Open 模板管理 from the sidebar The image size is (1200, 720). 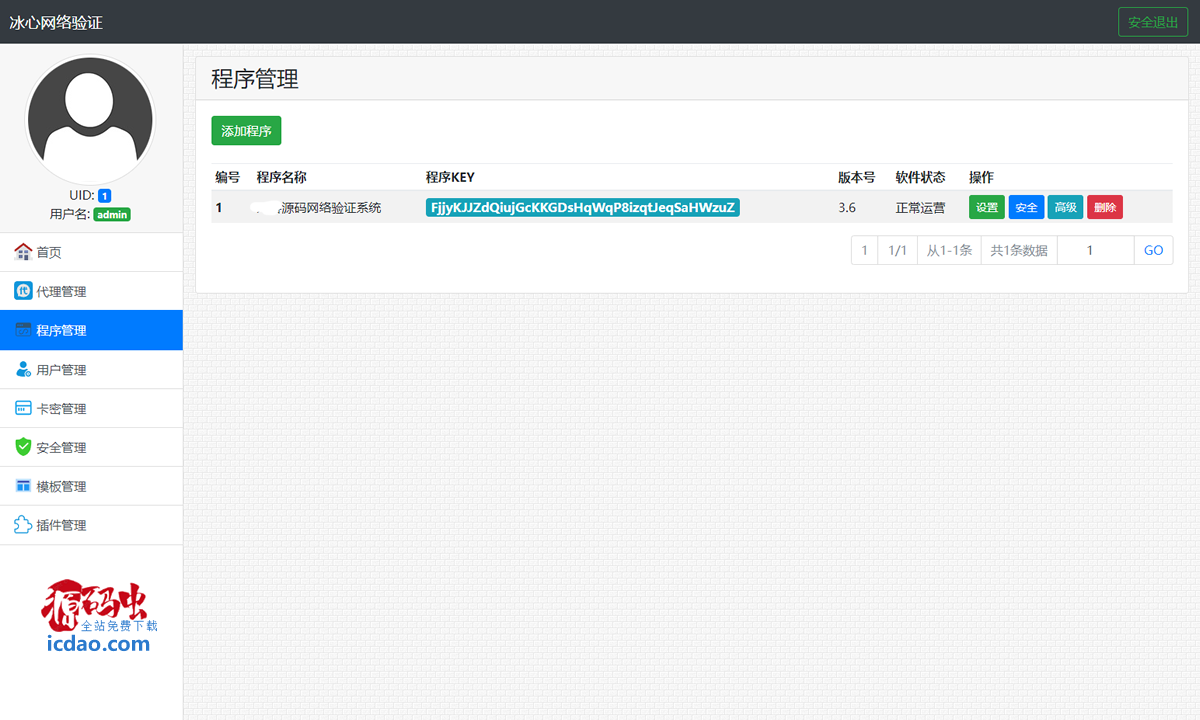91,486
